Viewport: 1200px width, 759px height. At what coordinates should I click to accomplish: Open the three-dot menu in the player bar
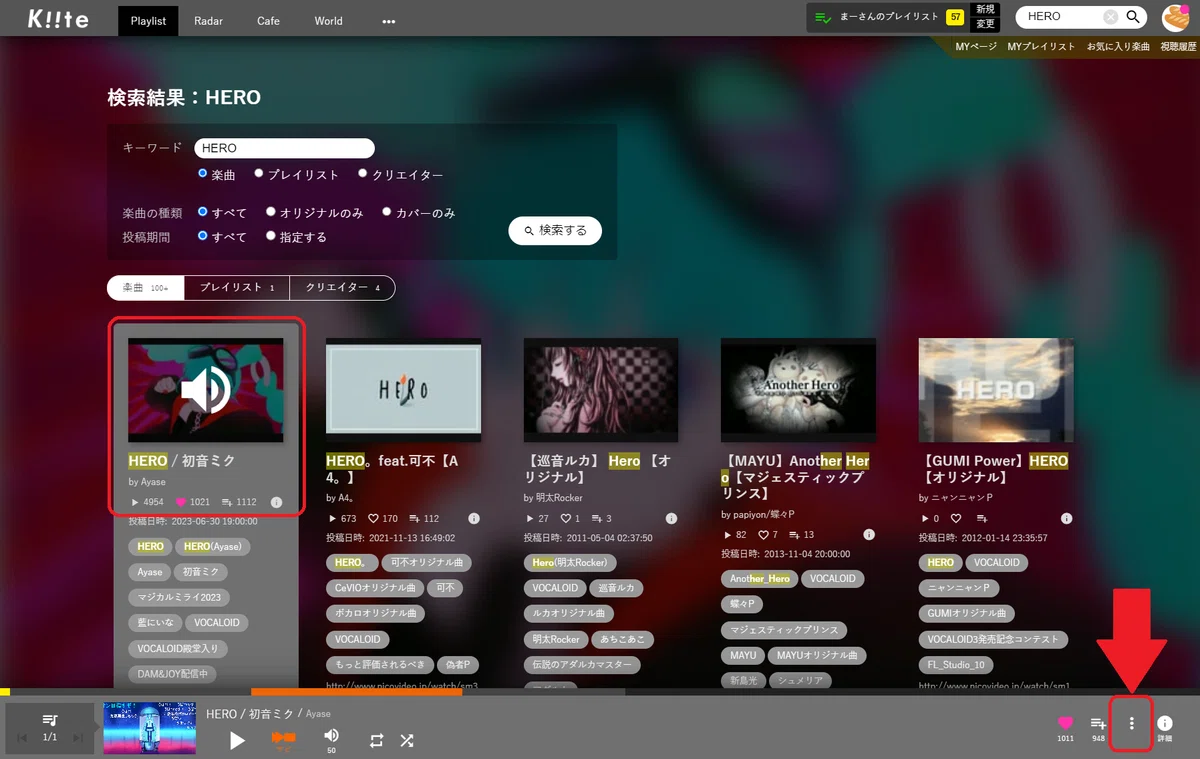[1131, 723]
